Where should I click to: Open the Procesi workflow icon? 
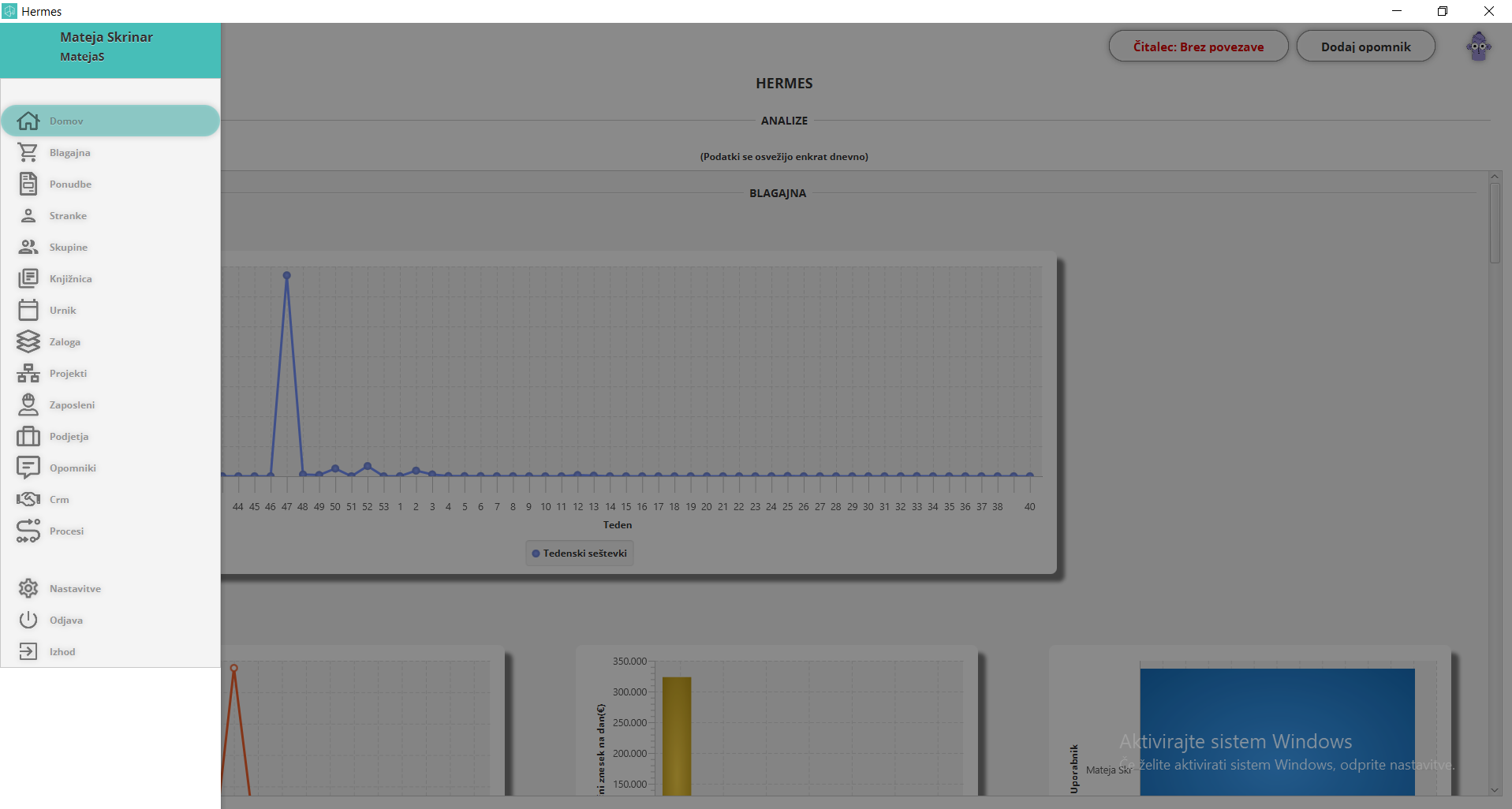[x=28, y=531]
